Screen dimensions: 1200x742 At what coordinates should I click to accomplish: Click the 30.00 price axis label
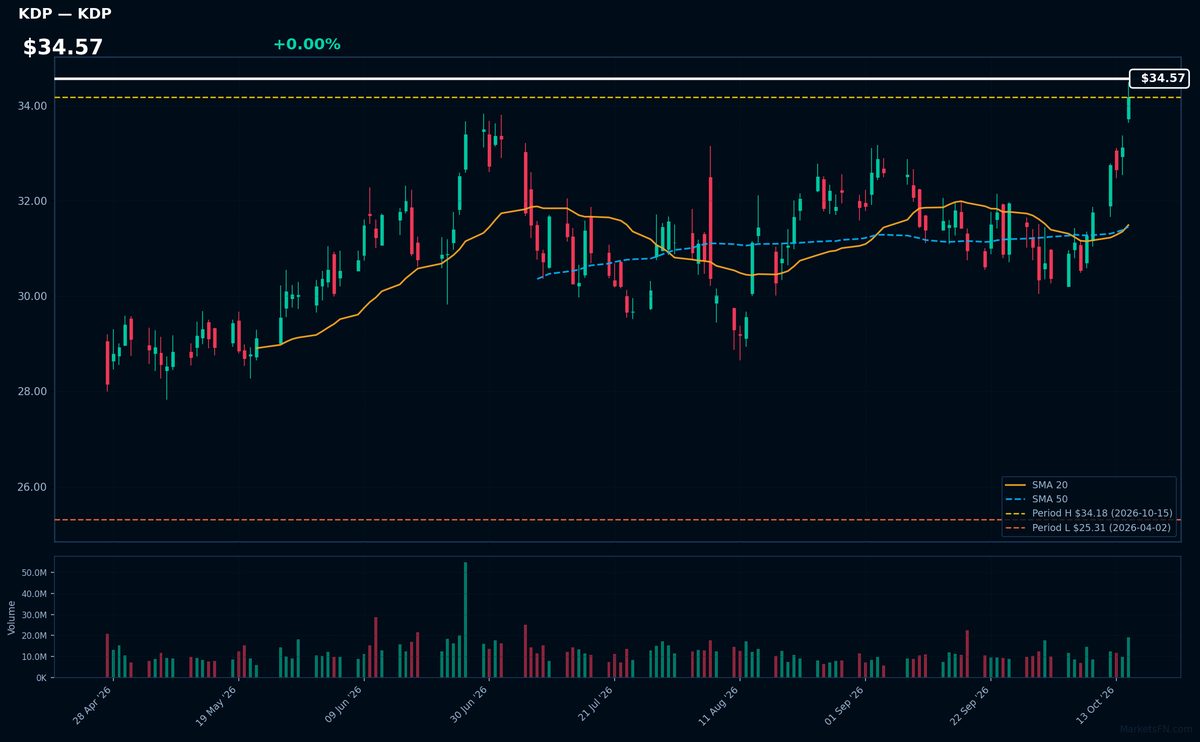(x=32, y=297)
